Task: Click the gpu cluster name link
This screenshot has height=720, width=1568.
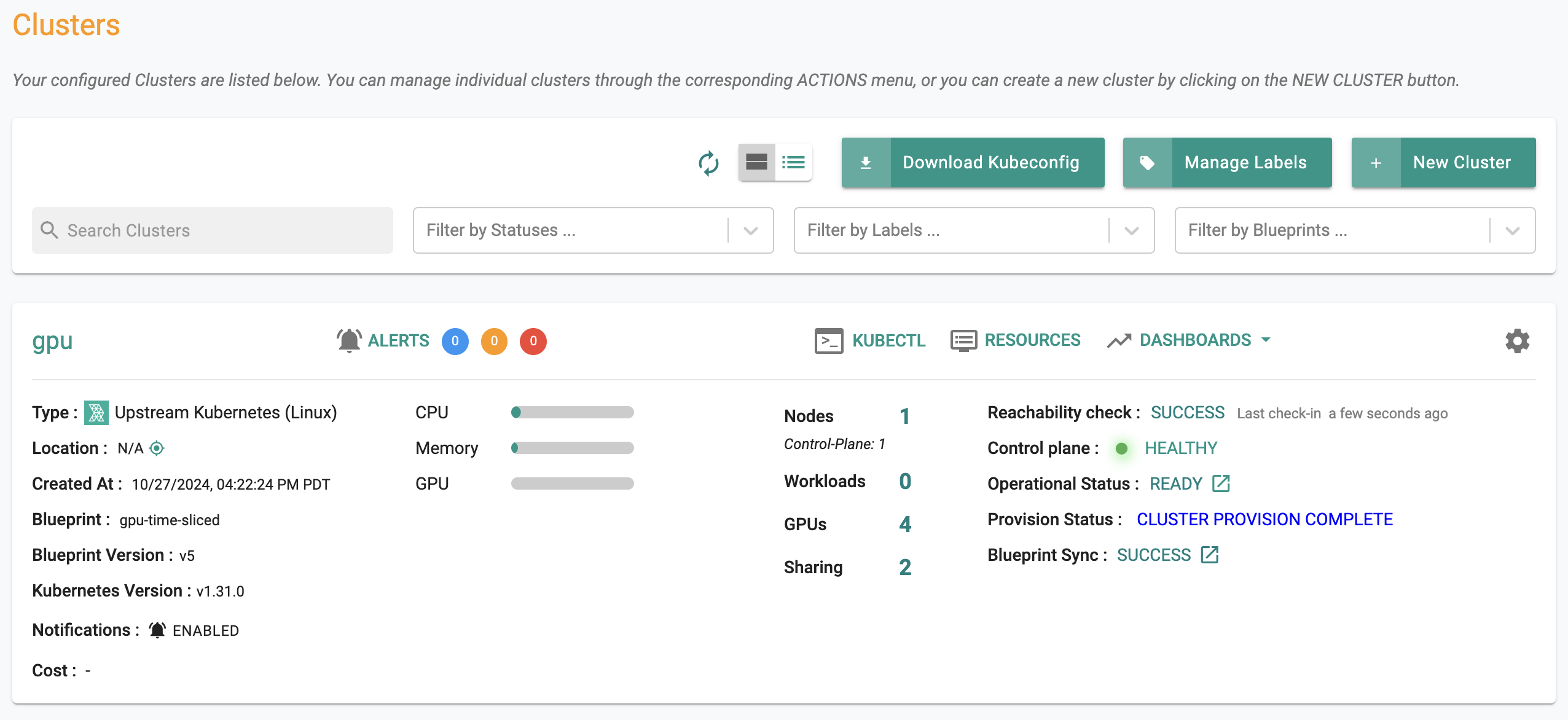Action: pyautogui.click(x=52, y=342)
